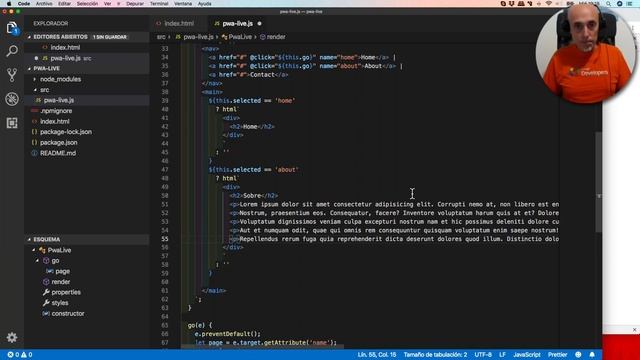This screenshot has height=360, width=640.
Task: Open the Explorer view in activity bar
Action: (12, 28)
